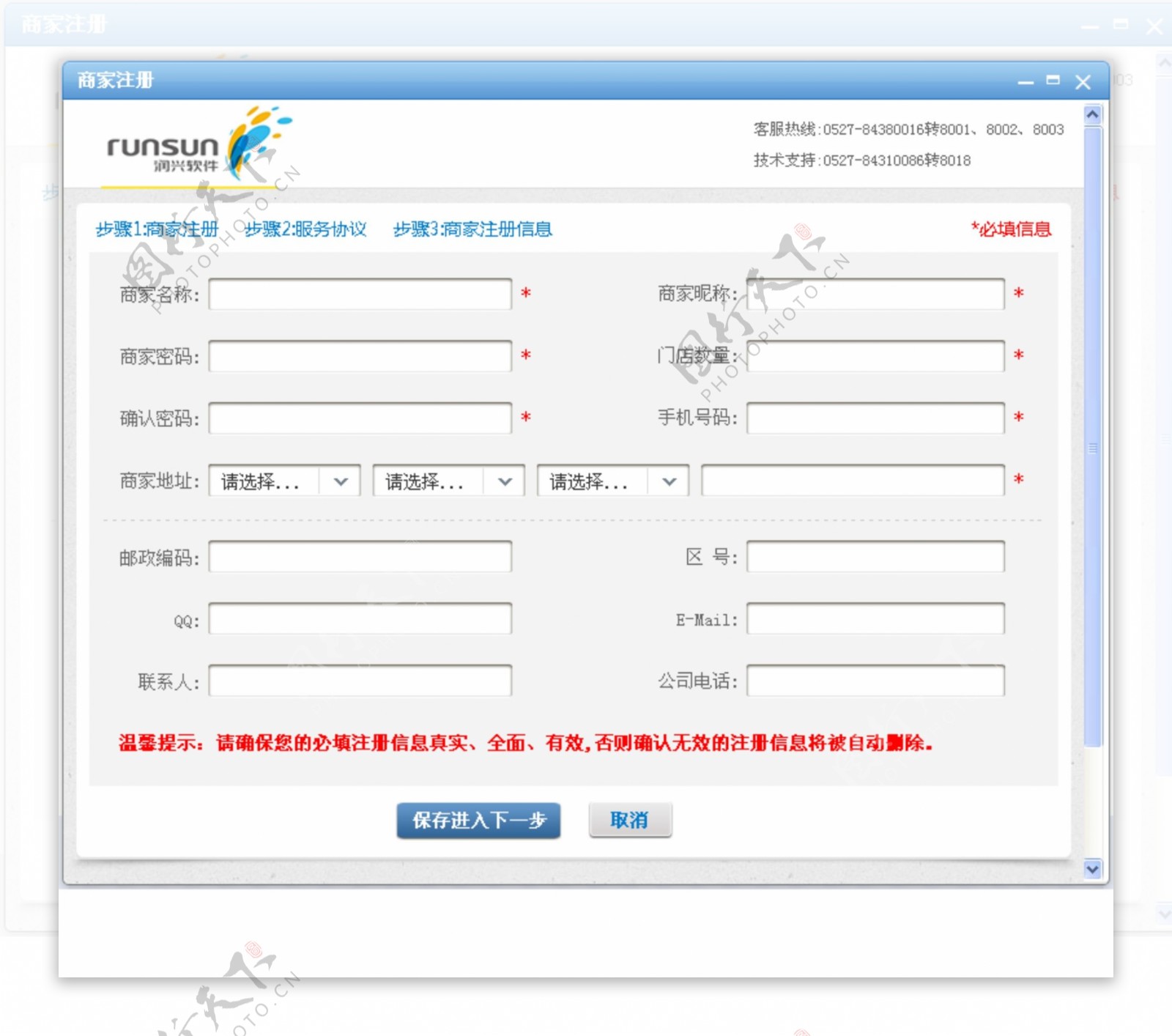Click the dialog vertical scrollbar thumb

point(1092,437)
